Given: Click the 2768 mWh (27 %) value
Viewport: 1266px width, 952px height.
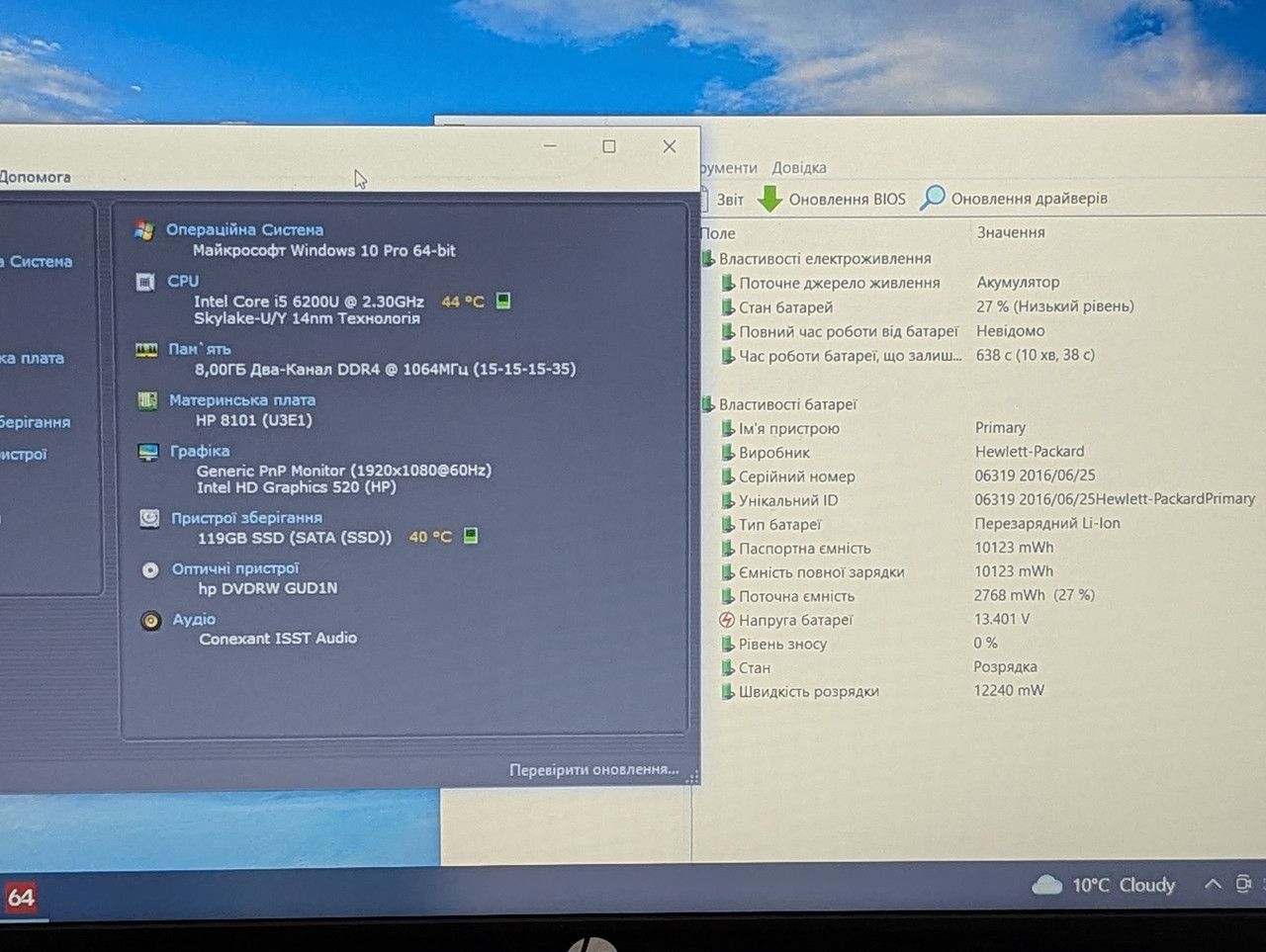Looking at the screenshot, I should (x=1035, y=595).
